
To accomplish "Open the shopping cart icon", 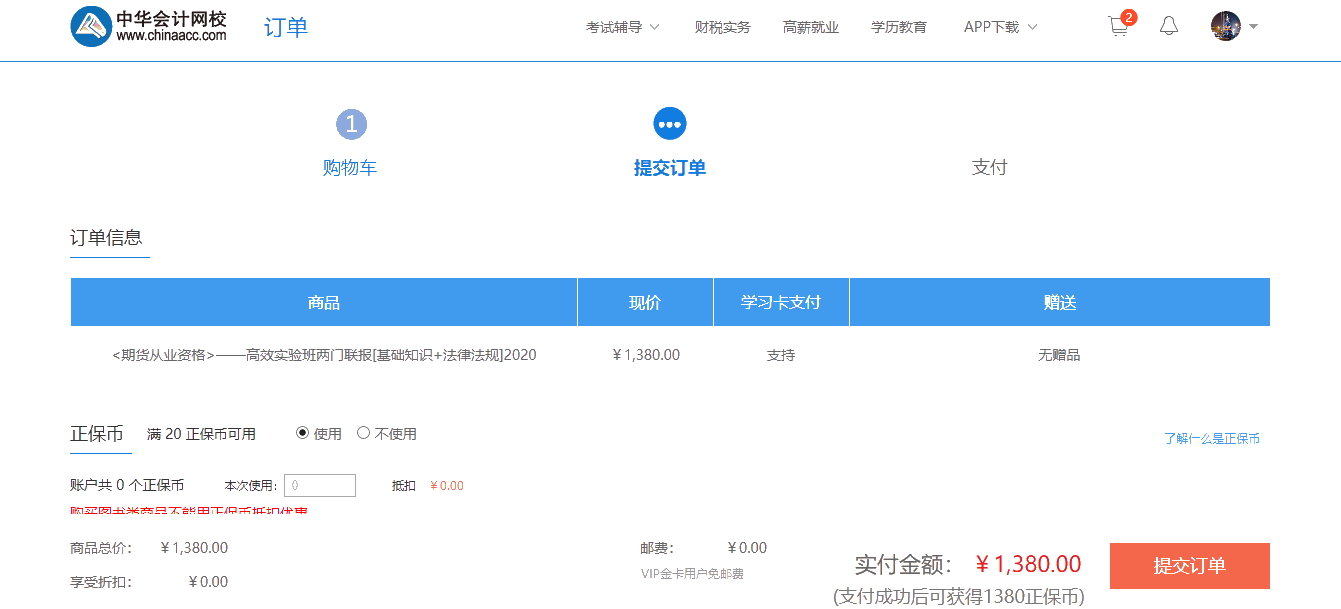I will [1119, 27].
